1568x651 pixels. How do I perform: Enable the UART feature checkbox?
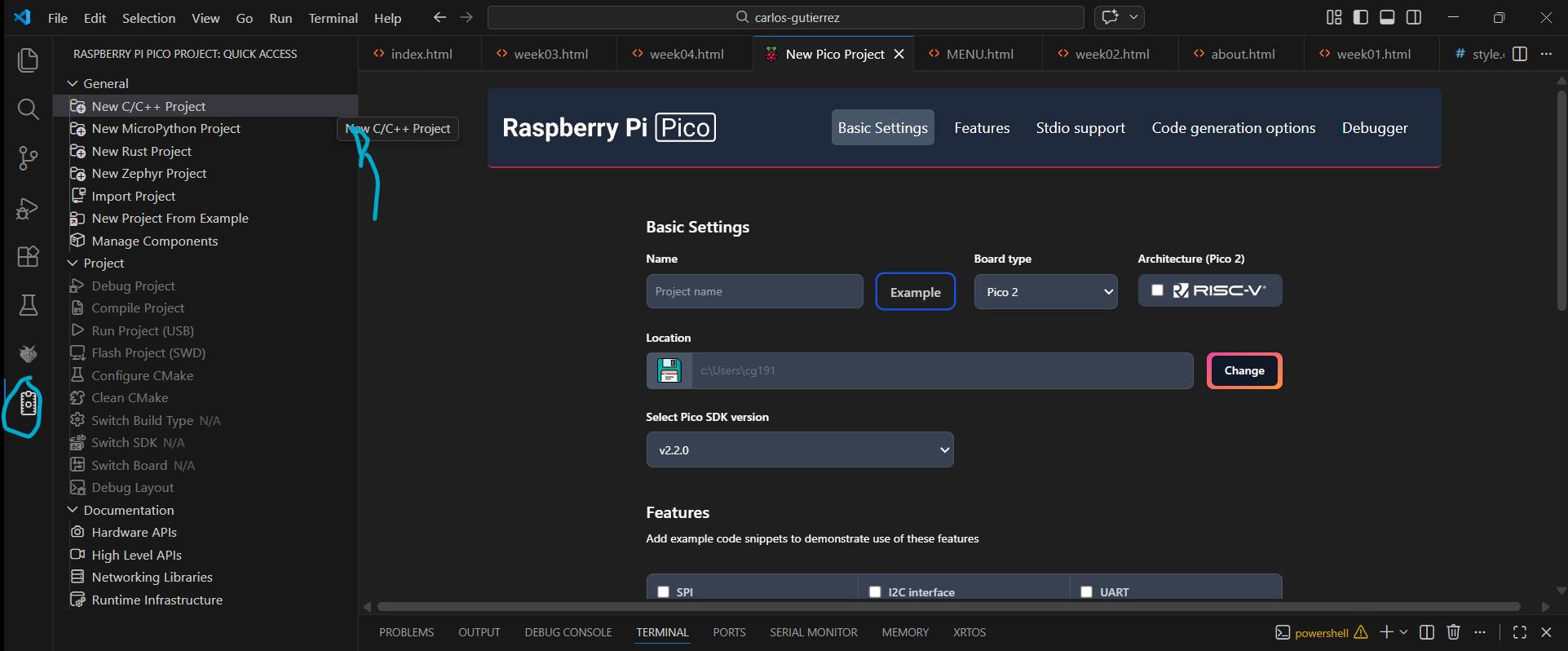pyautogui.click(x=1086, y=592)
